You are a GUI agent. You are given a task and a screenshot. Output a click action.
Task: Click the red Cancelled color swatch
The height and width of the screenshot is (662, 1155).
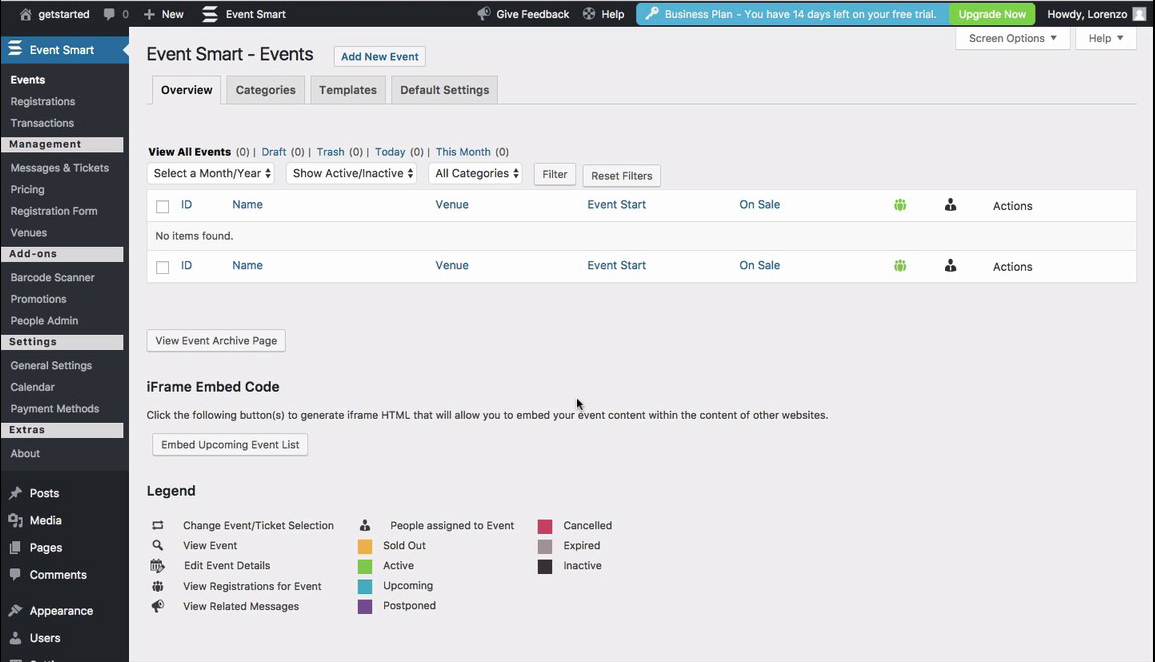coord(545,526)
